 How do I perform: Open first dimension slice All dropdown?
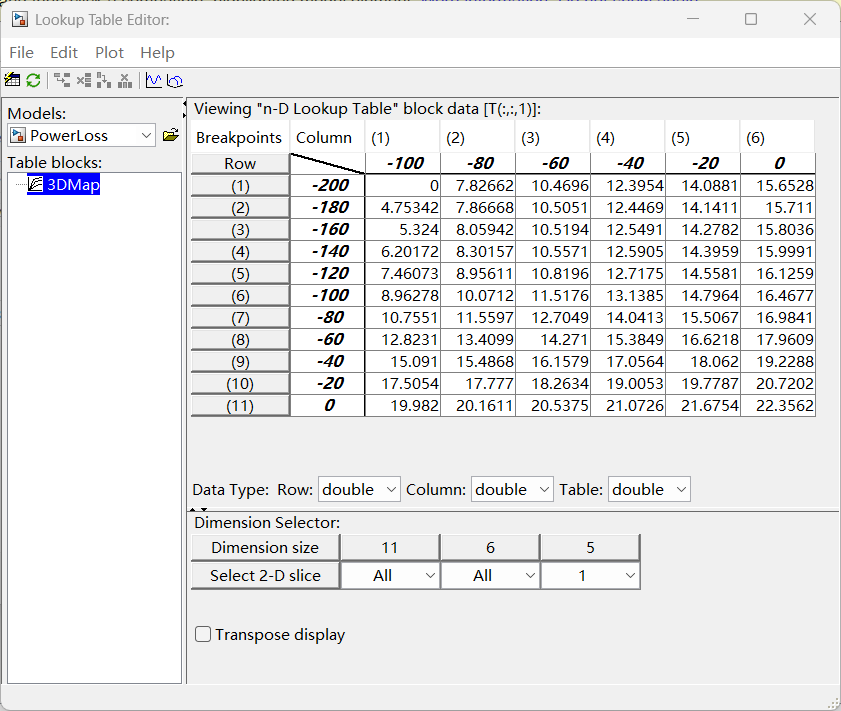(390, 575)
